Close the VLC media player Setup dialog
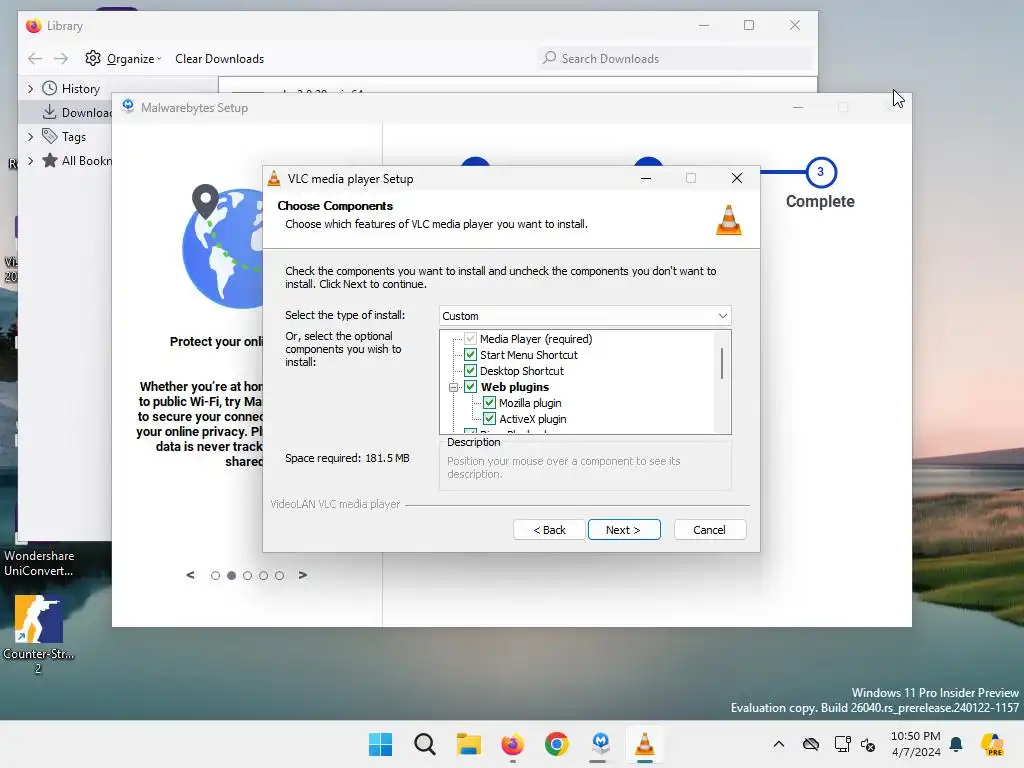 point(737,178)
